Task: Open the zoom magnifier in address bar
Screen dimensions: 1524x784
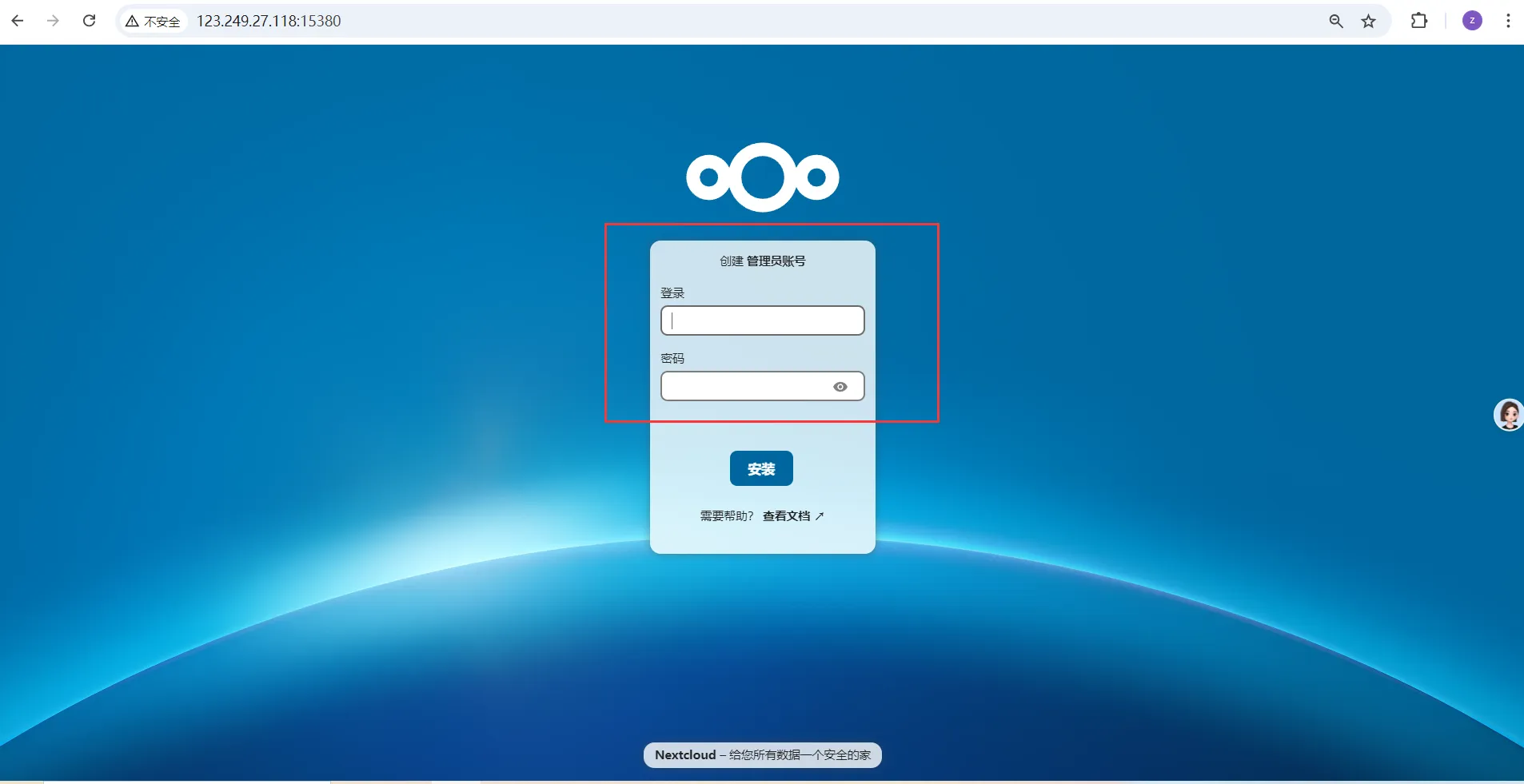Action: coord(1335,22)
